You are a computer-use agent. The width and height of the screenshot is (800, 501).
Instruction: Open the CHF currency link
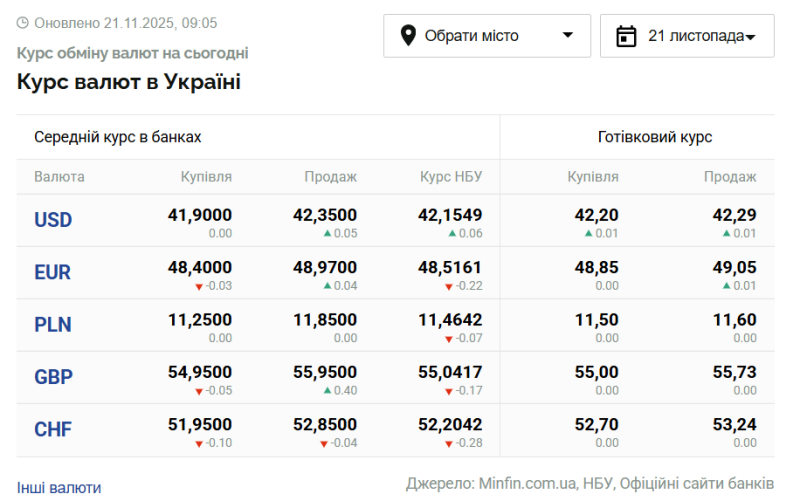pyautogui.click(x=53, y=430)
